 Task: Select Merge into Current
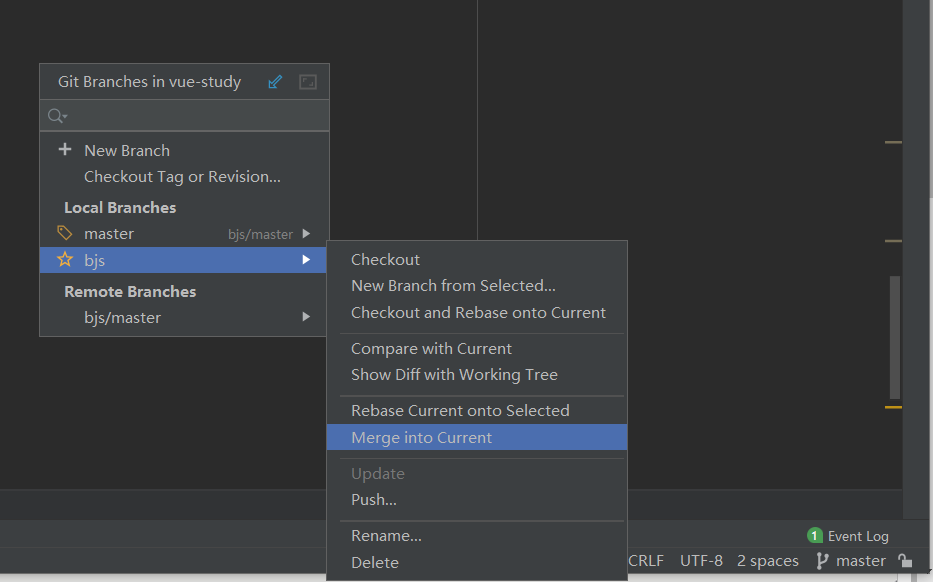421,437
